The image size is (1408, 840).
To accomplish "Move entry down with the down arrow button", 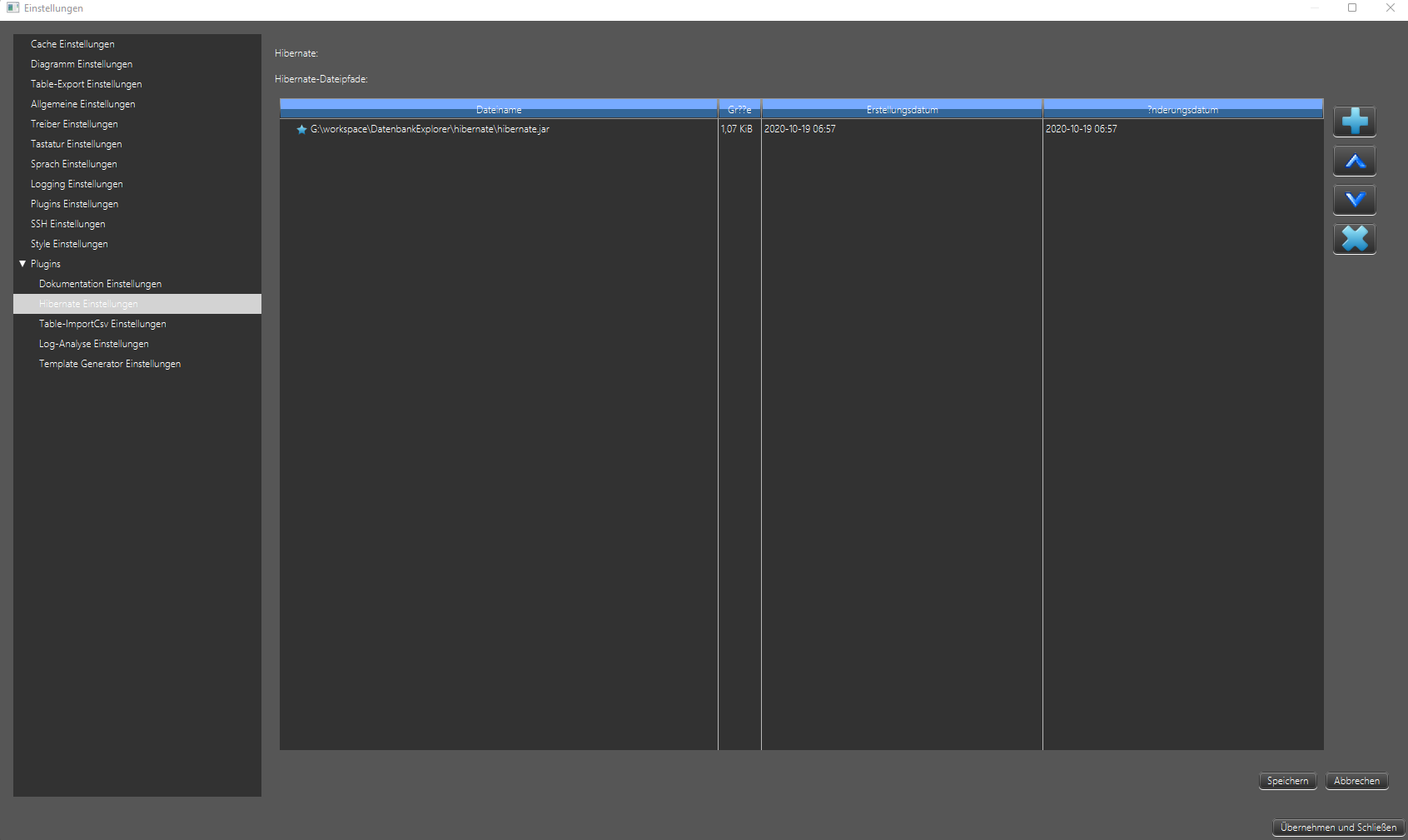I will point(1354,200).
